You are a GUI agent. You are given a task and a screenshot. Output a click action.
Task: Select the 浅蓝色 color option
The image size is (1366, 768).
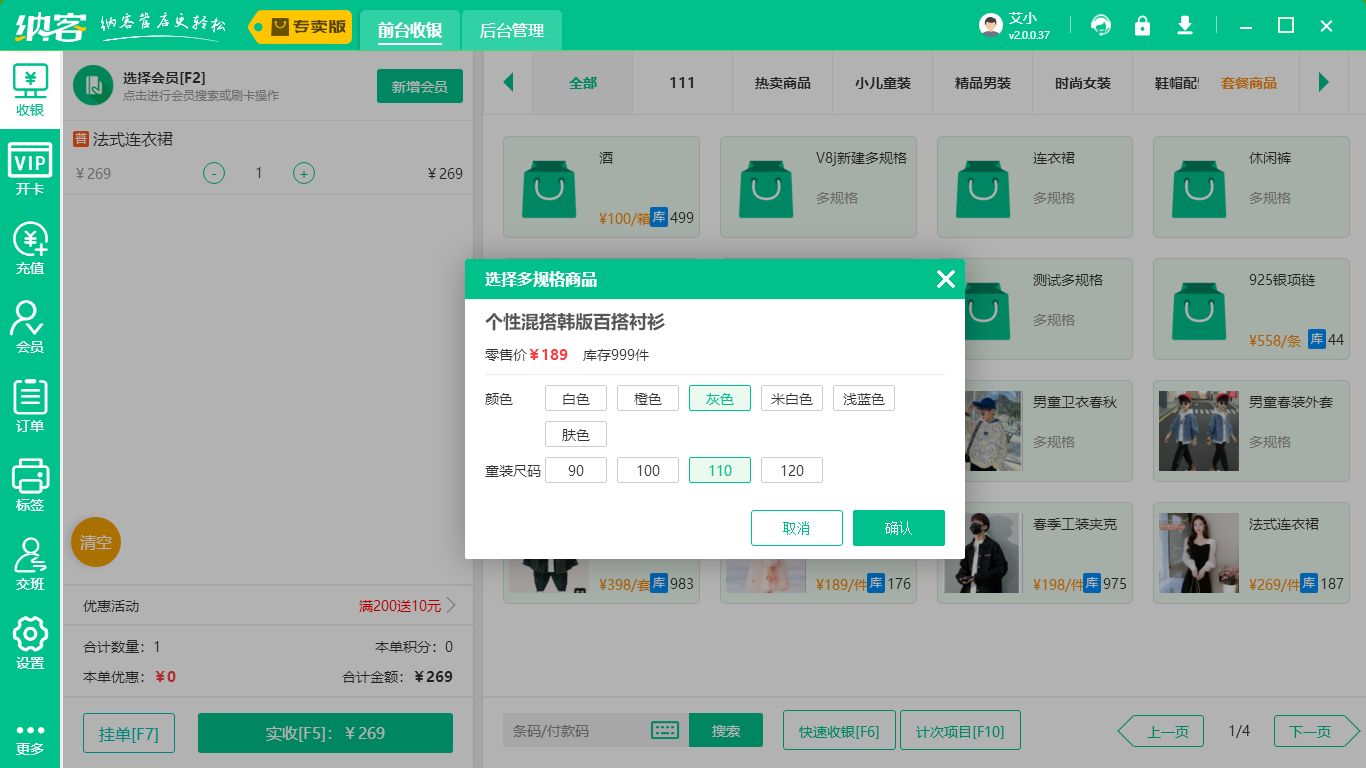pyautogui.click(x=863, y=397)
